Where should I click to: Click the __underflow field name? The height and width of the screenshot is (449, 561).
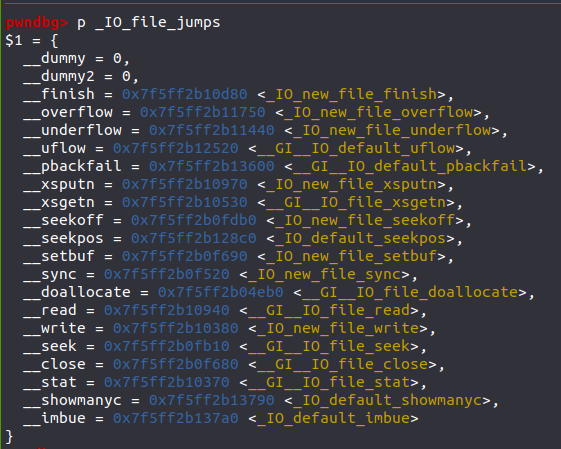pos(72,130)
